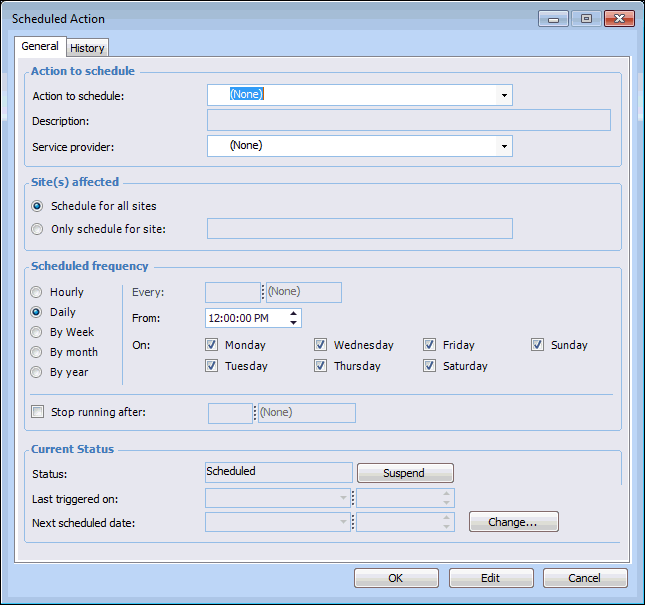Select the General tab
Image resolution: width=645 pixels, height=605 pixels.
click(x=40, y=47)
